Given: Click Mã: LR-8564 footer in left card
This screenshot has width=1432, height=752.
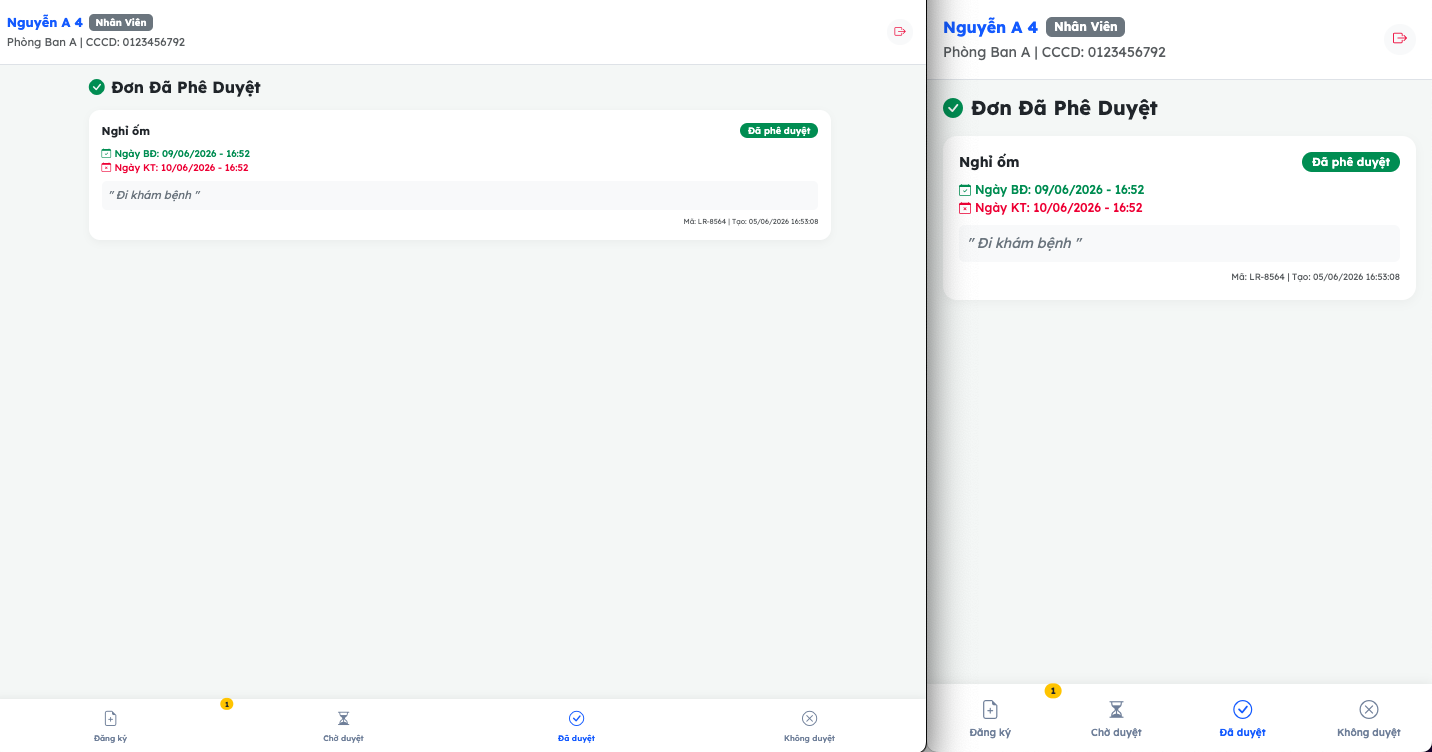Looking at the screenshot, I should point(750,221).
